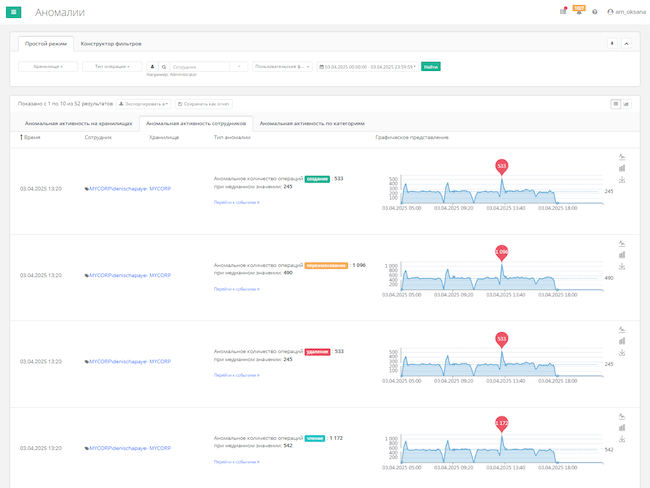Open the tasks list icon with red dot

point(563,11)
